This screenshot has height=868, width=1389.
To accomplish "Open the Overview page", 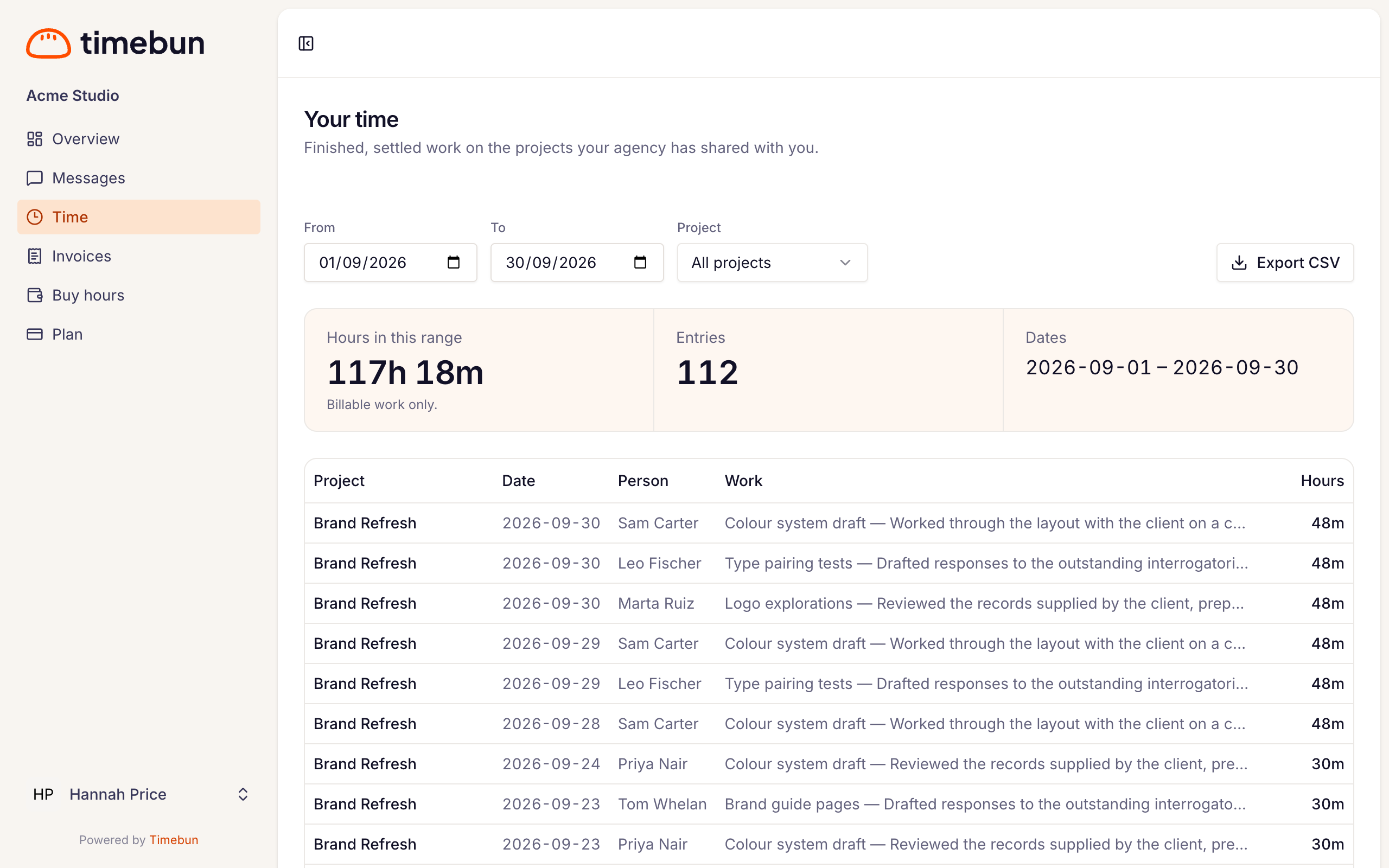I will (138, 139).
